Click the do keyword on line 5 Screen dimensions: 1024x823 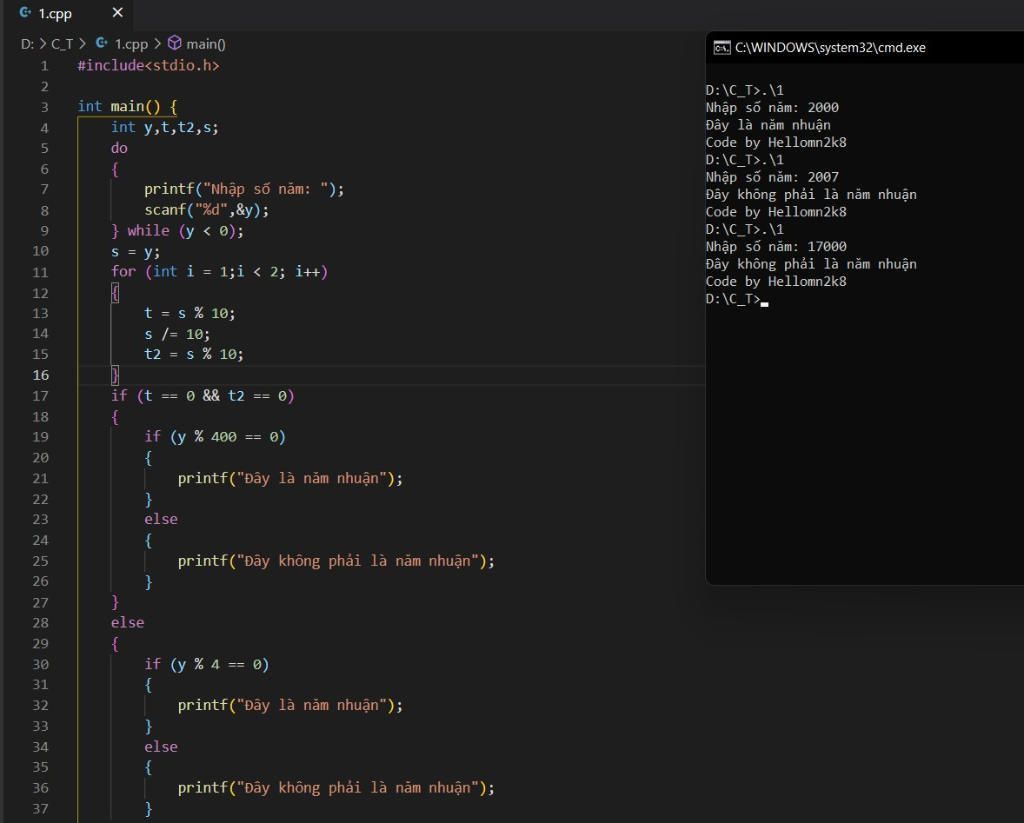(x=119, y=148)
